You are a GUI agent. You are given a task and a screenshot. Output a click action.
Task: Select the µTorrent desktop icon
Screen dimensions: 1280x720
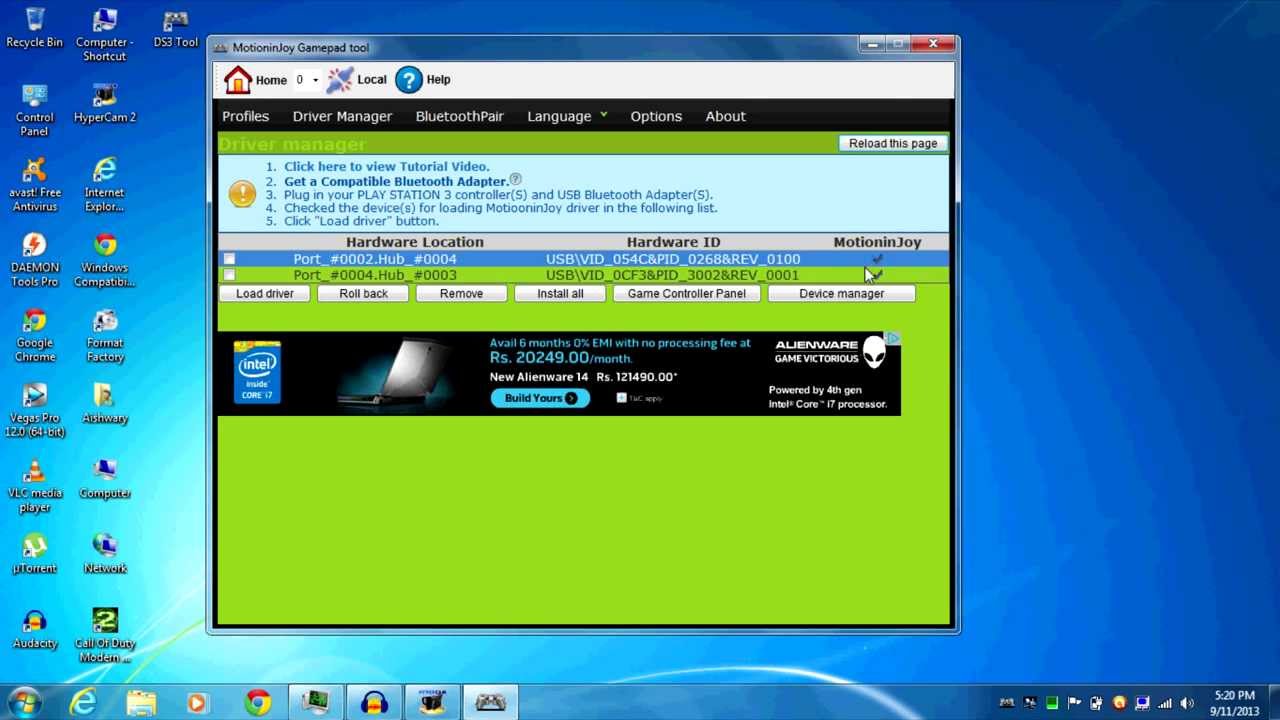tap(34, 553)
